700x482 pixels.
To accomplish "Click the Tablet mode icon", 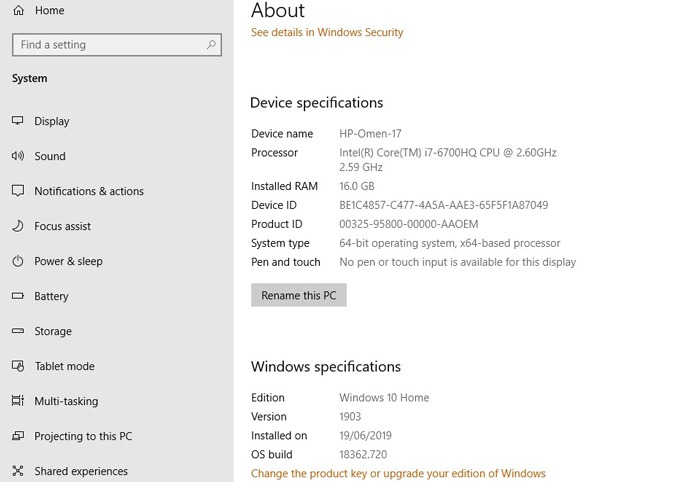I will pyautogui.click(x=18, y=366).
